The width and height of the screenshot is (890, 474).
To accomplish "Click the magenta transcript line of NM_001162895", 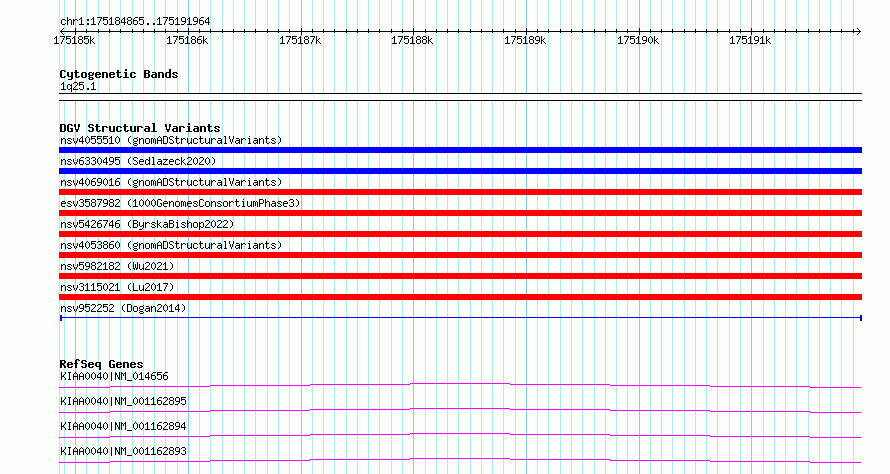I will tap(460, 411).
